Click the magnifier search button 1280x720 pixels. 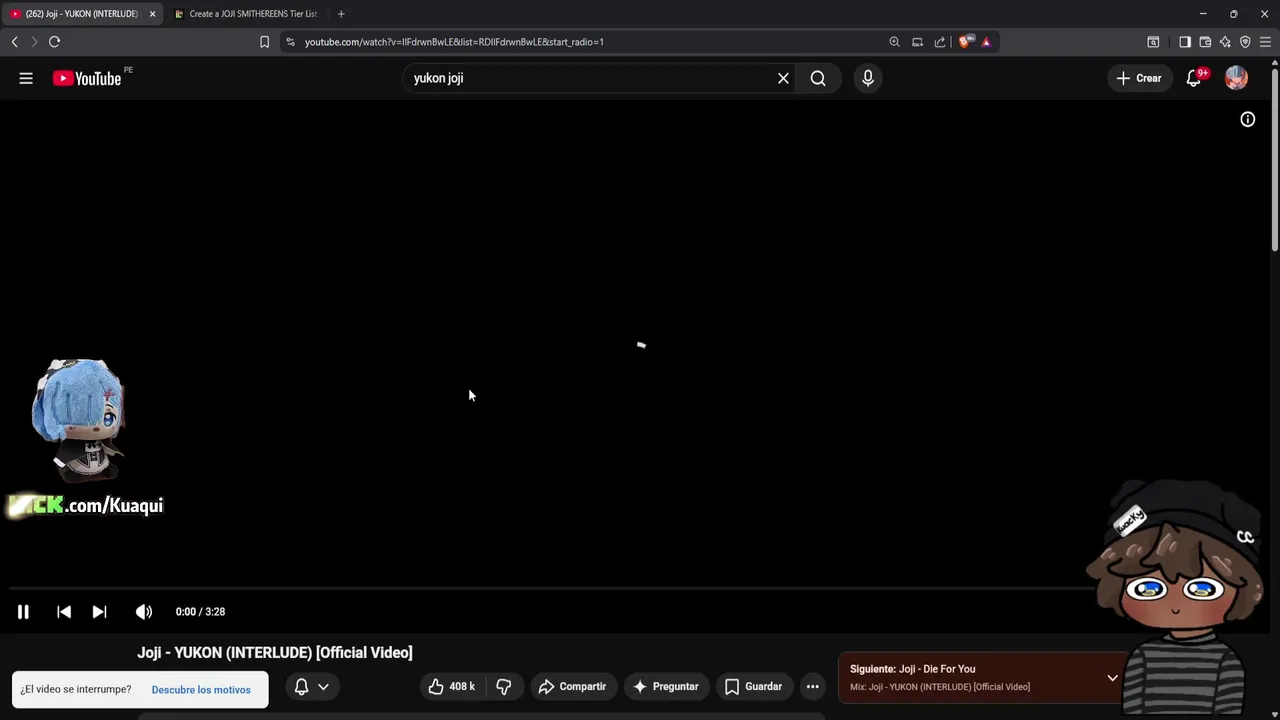coord(818,78)
